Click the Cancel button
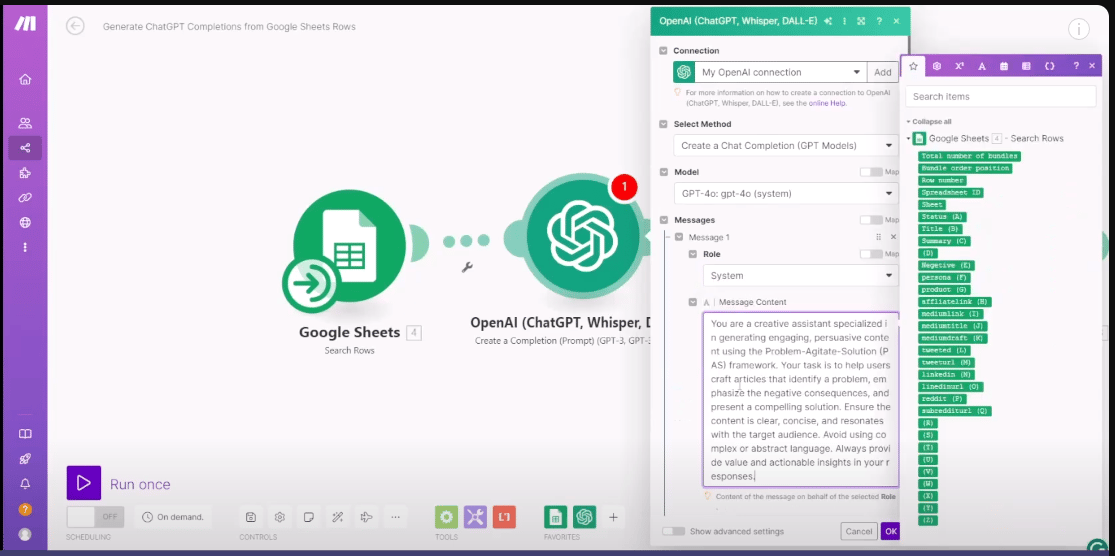This screenshot has width=1115, height=556. pos(858,531)
